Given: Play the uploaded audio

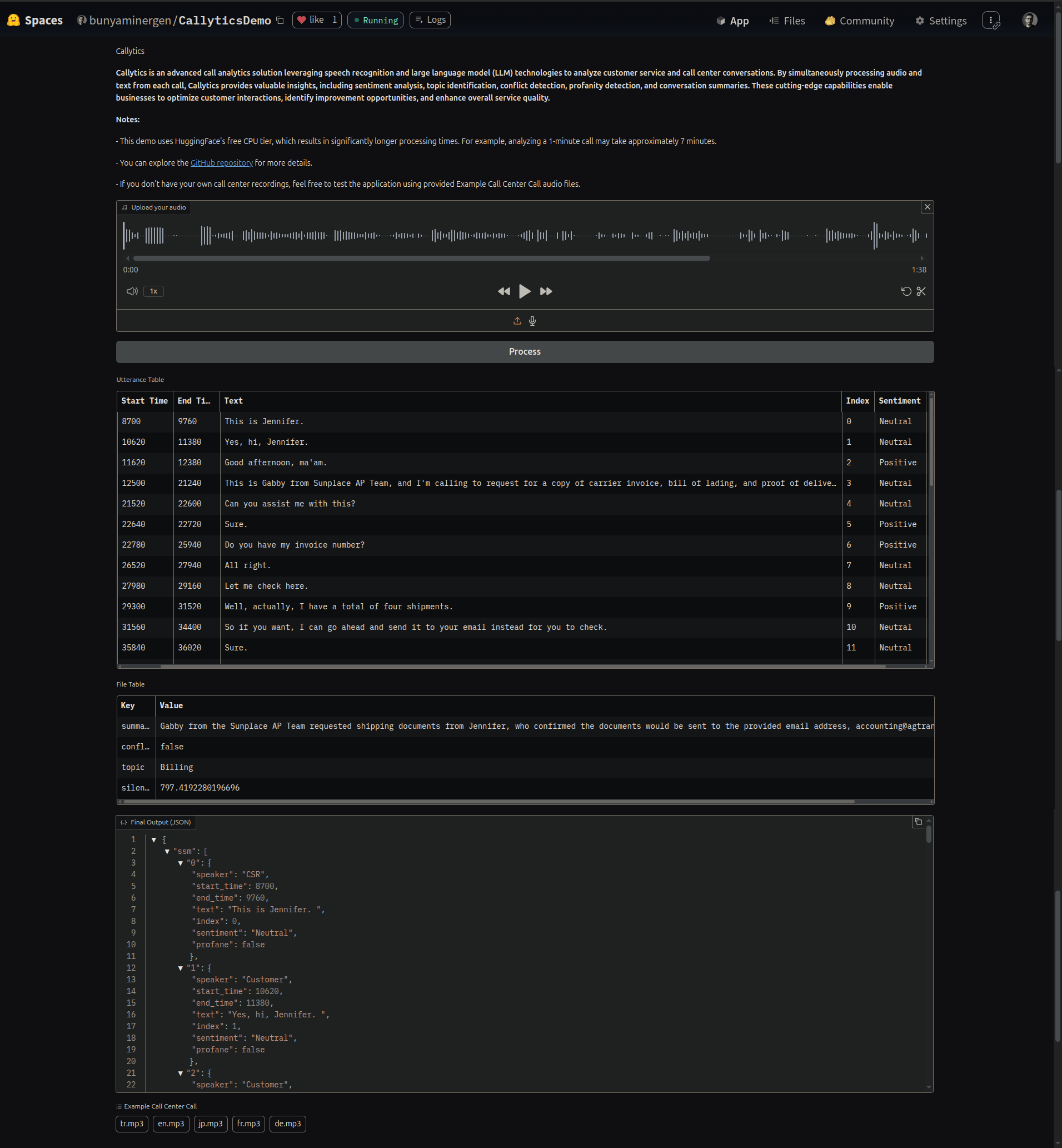Looking at the screenshot, I should [x=524, y=291].
